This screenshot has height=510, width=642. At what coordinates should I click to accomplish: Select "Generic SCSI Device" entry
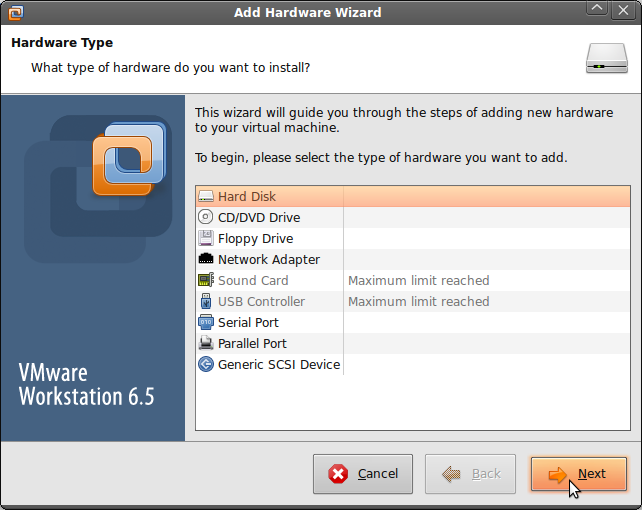(279, 364)
